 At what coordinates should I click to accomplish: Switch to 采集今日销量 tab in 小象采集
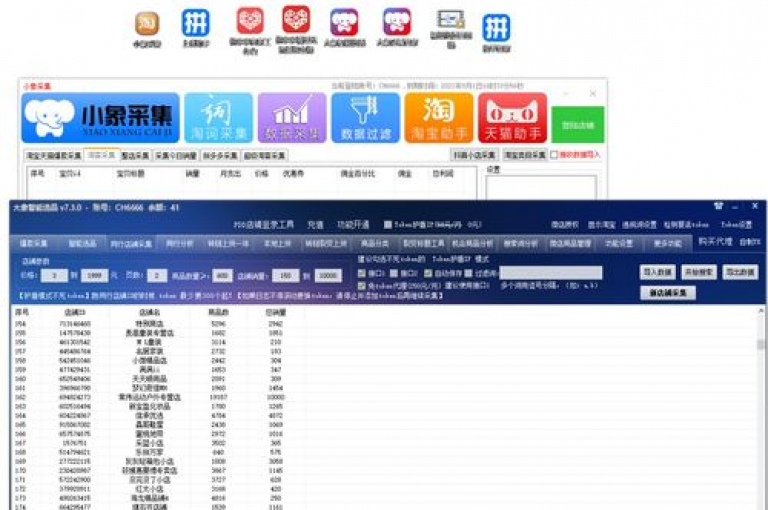176,156
